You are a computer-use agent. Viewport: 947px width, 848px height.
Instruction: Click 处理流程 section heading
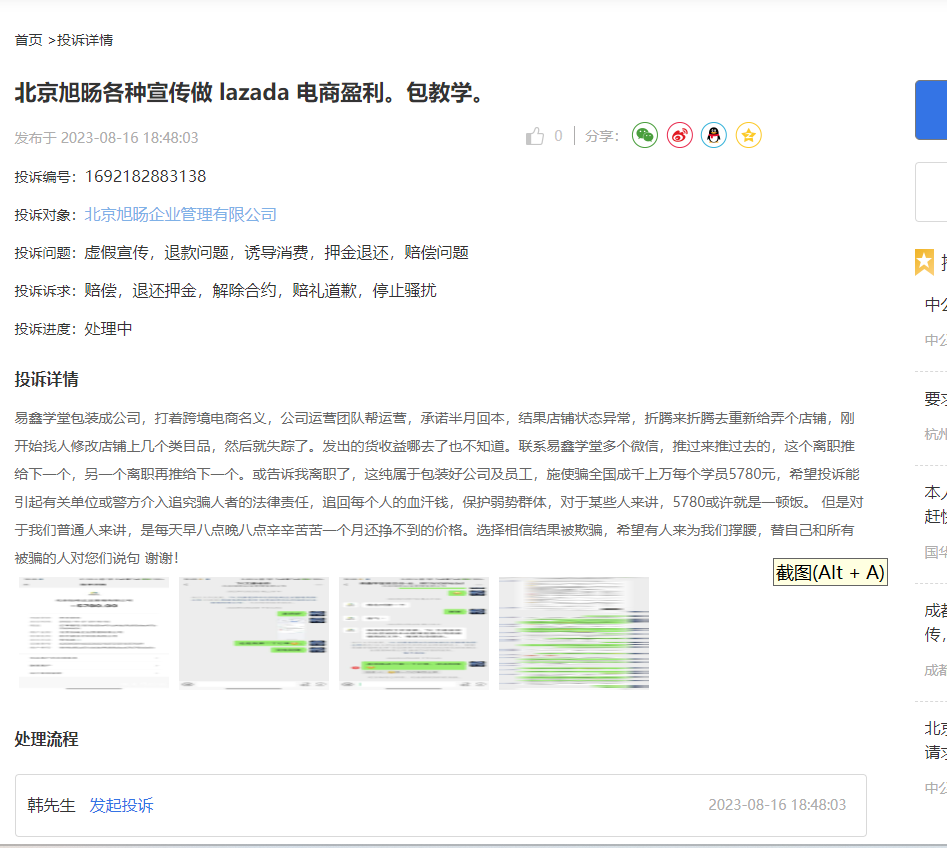(47, 739)
